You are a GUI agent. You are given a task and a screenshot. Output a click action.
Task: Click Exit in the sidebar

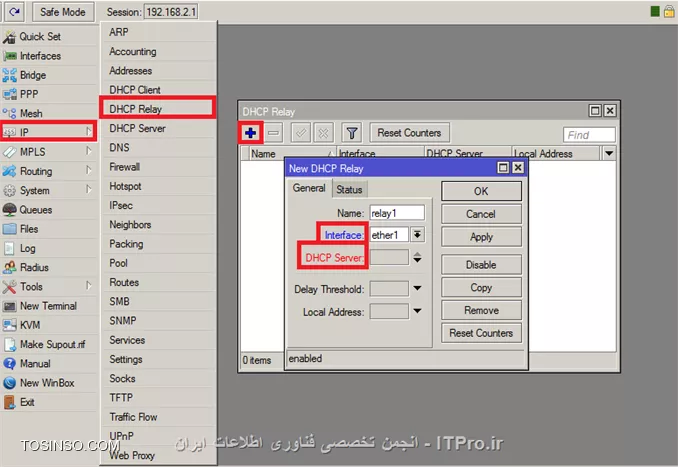tap(48, 402)
